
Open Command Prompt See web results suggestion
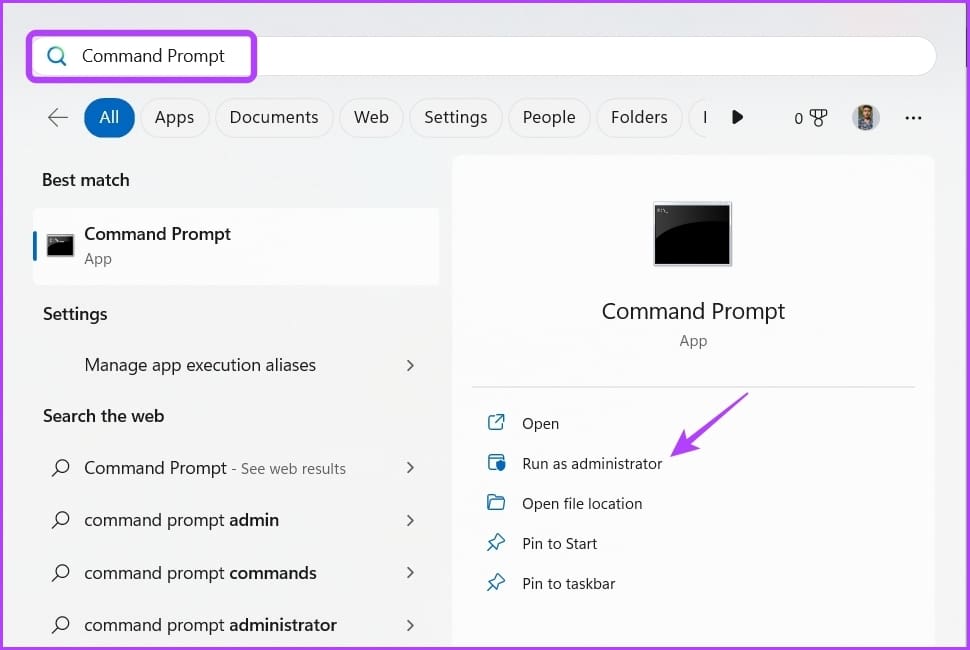[x=232, y=468]
